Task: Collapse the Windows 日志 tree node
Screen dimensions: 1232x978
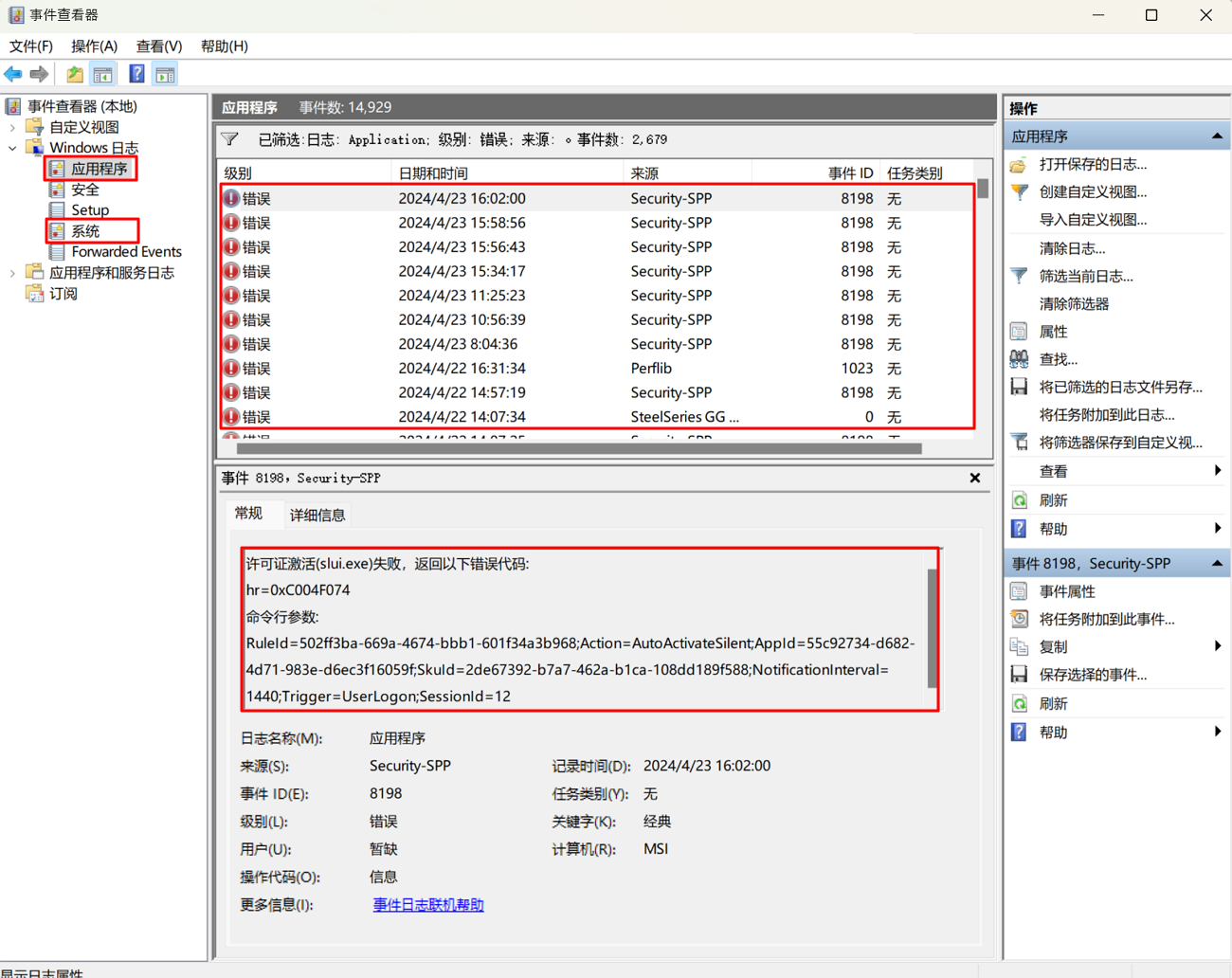Action: 13,148
